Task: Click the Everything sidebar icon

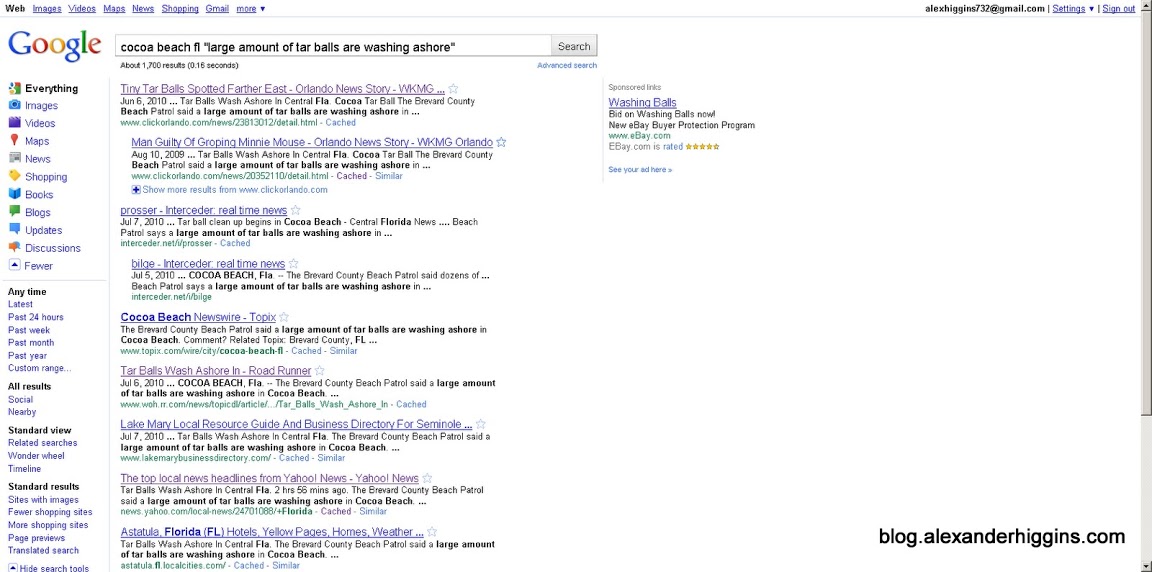Action: pos(14,88)
